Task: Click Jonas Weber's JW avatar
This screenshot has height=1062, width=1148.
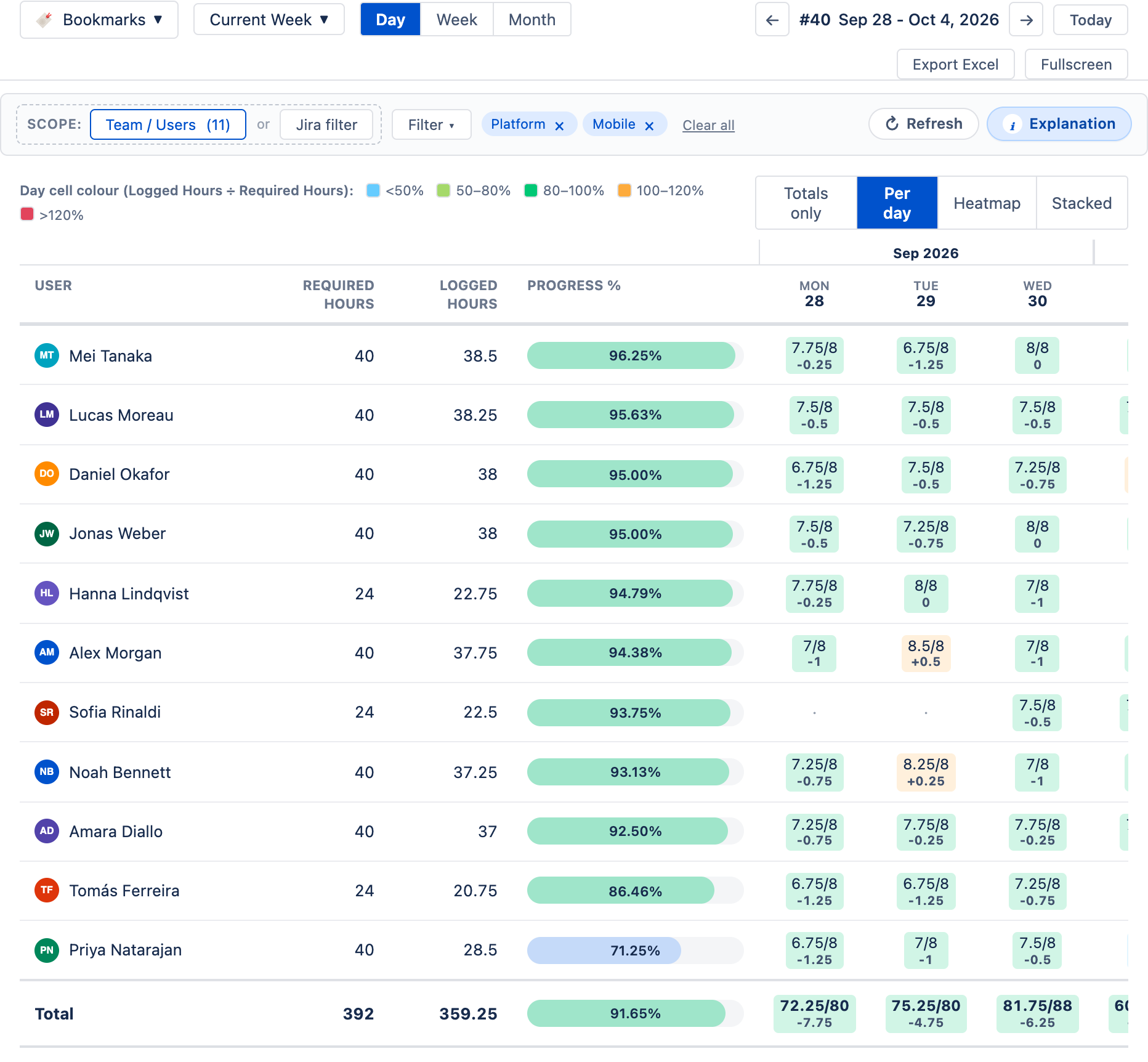Action: [47, 533]
